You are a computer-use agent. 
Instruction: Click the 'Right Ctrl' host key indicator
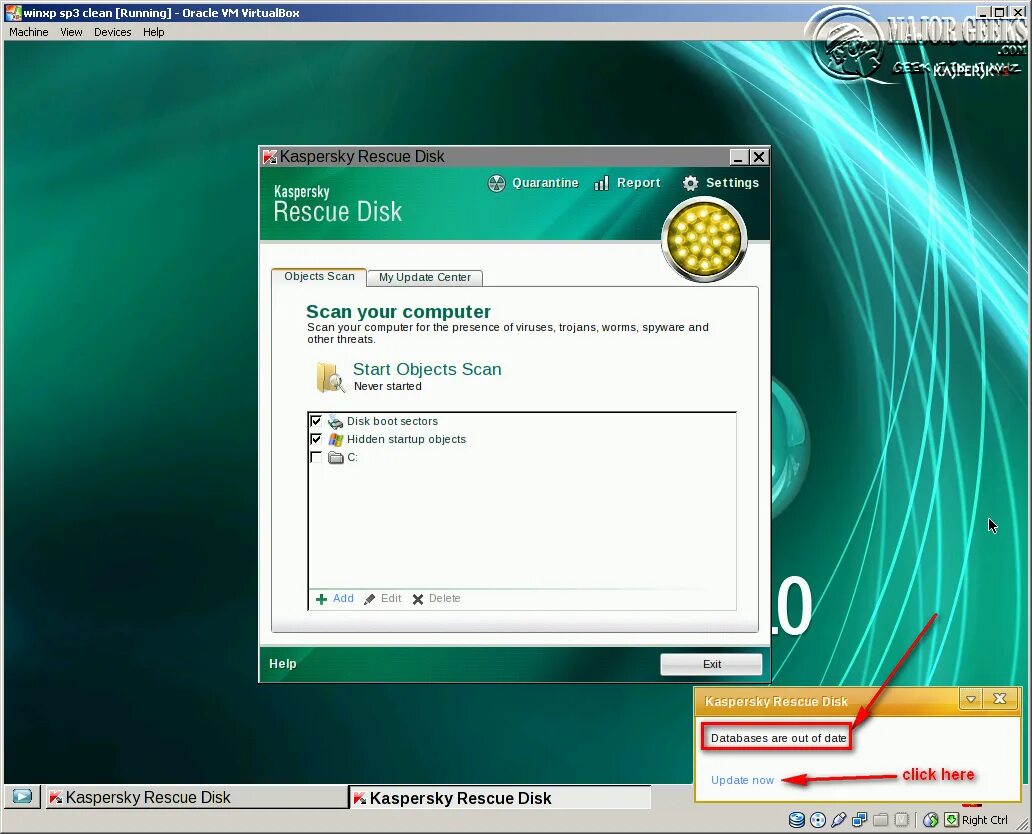click(985, 820)
